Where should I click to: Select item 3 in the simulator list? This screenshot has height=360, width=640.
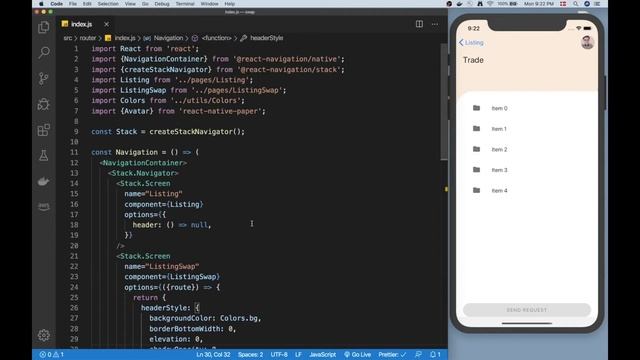pos(527,169)
